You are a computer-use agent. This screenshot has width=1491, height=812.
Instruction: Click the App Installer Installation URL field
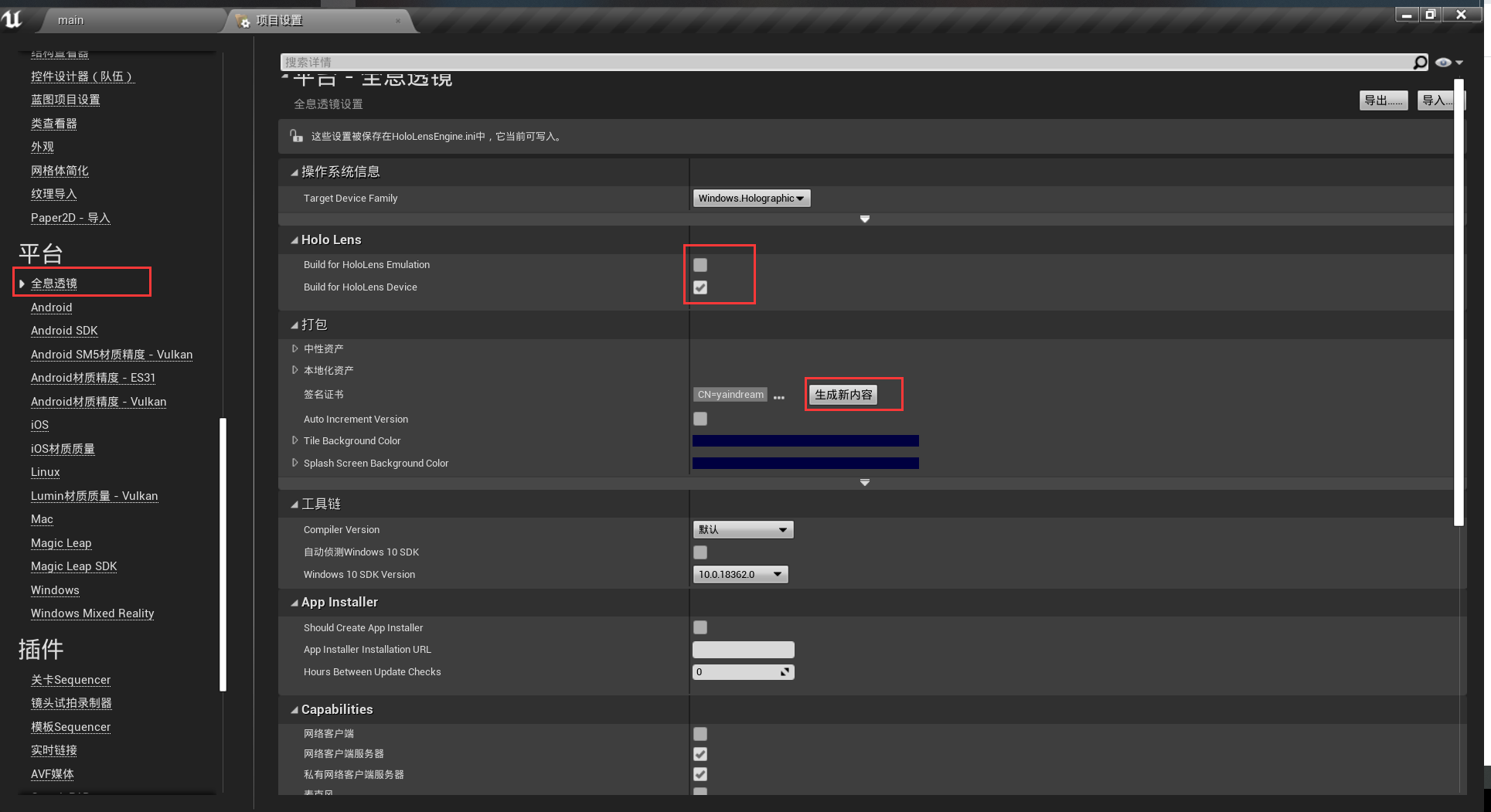pos(743,650)
